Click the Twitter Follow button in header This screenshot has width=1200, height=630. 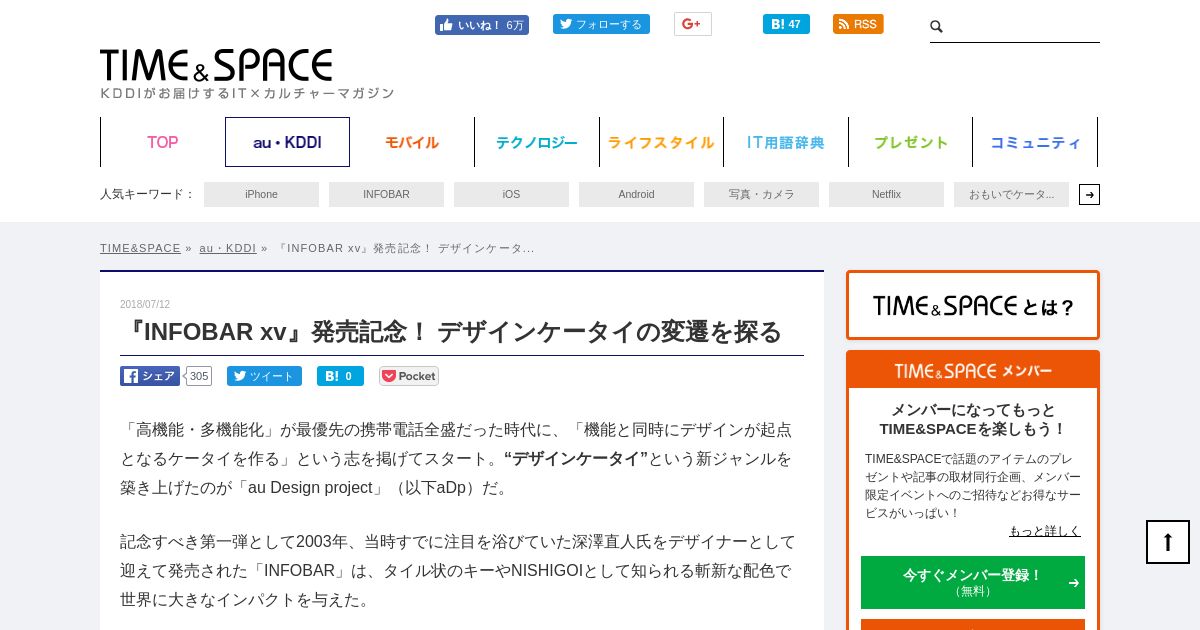click(x=601, y=24)
